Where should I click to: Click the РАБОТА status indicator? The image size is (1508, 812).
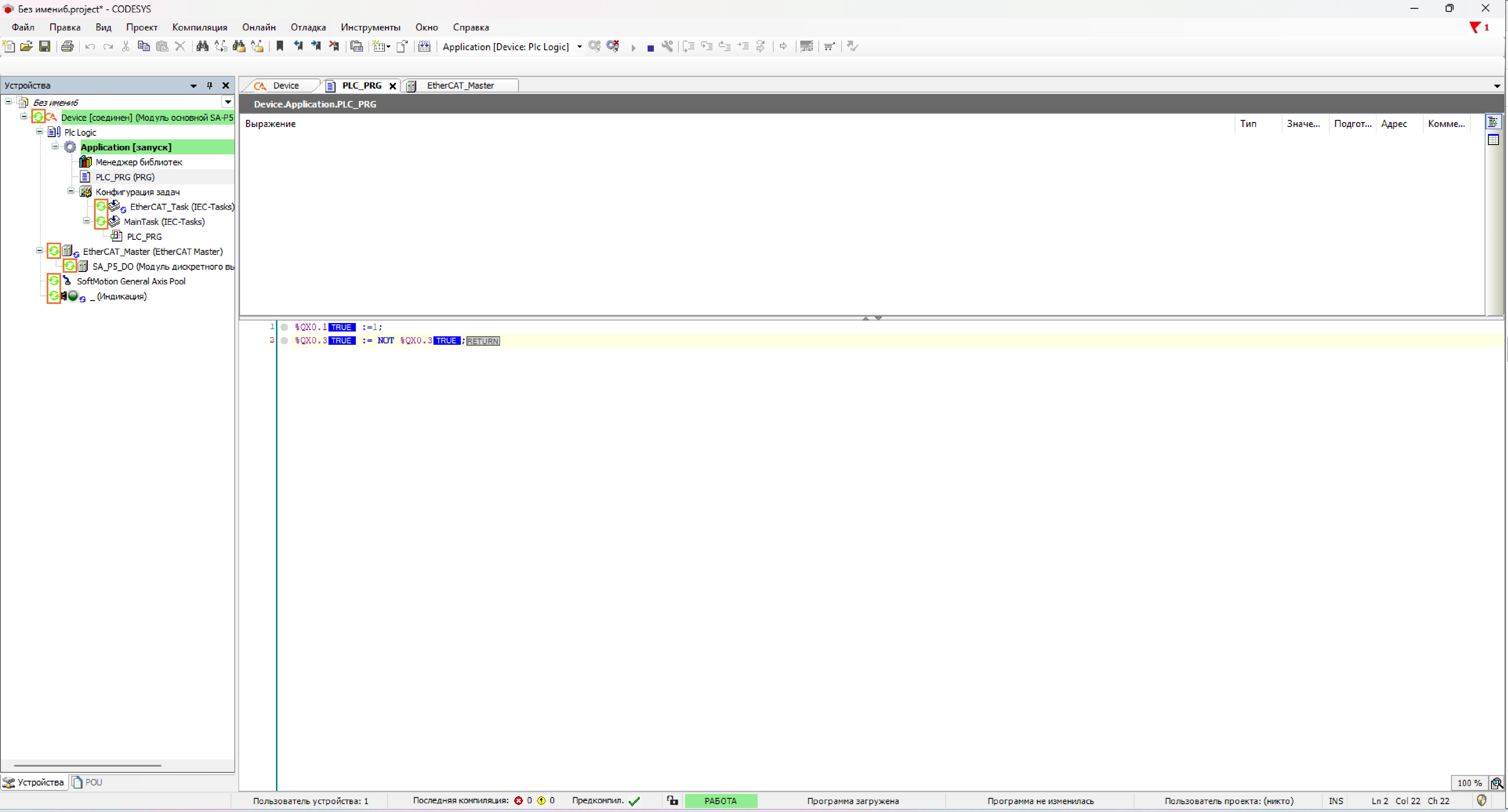(721, 800)
